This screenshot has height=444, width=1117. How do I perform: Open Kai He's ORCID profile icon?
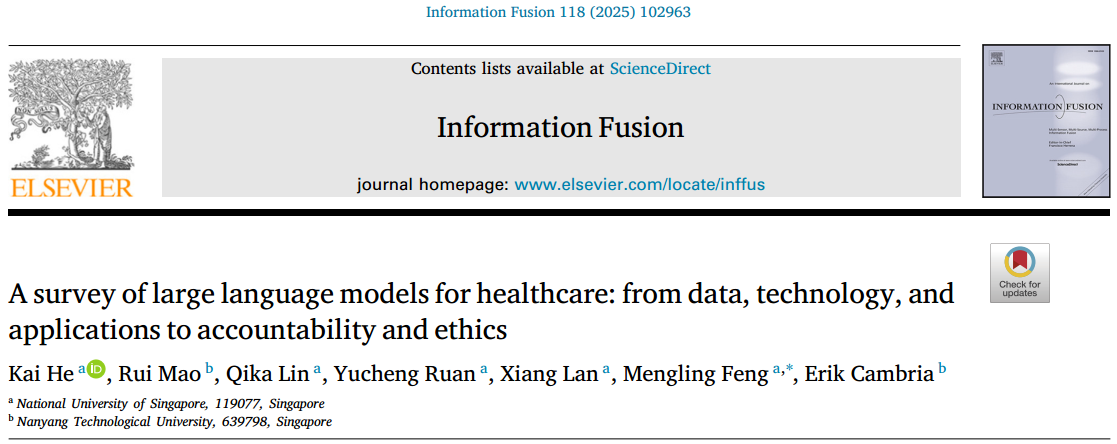96,371
